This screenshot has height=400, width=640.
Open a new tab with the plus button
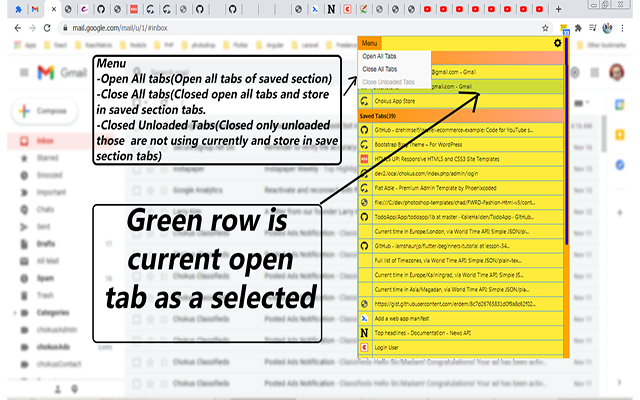pos(558,9)
